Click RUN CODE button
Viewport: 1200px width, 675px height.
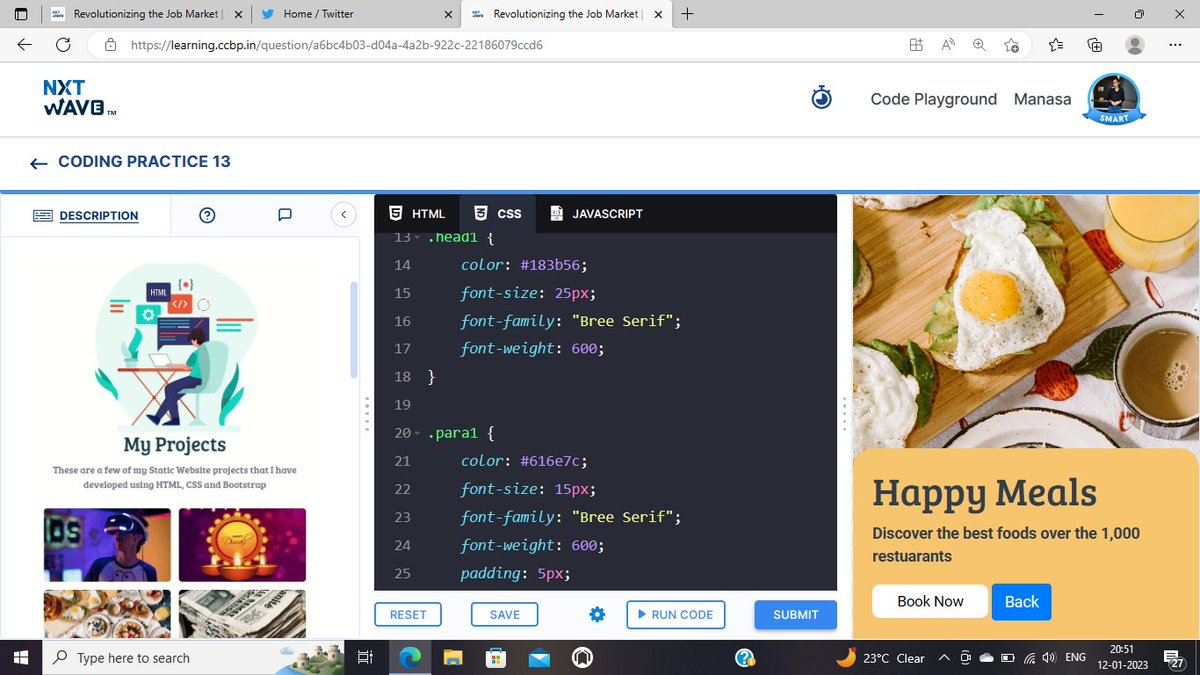pos(675,614)
